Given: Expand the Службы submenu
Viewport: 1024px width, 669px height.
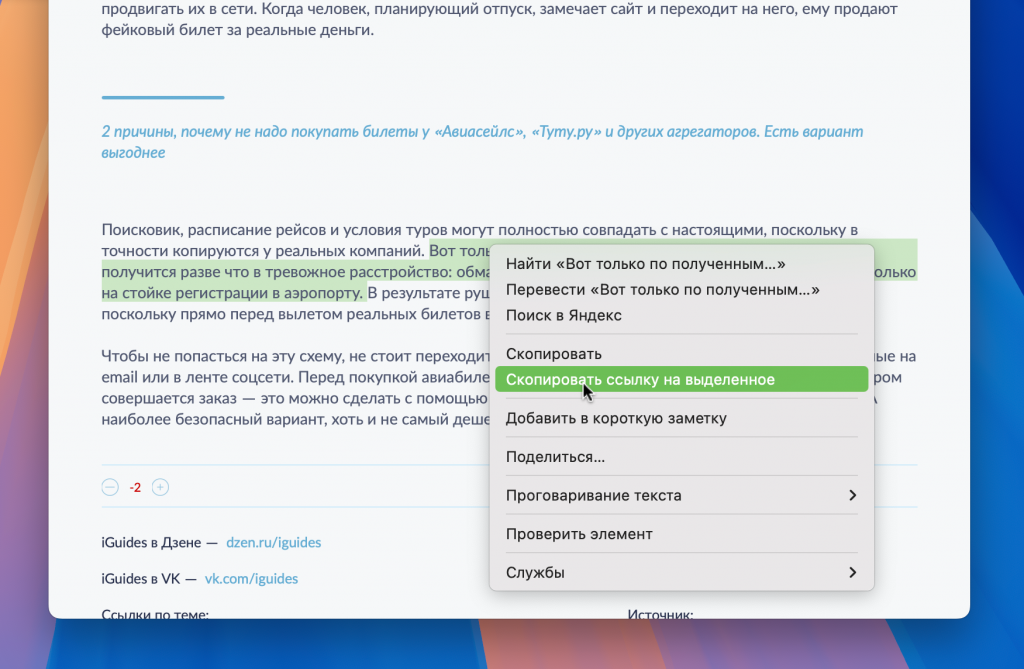Looking at the screenshot, I should pos(681,572).
